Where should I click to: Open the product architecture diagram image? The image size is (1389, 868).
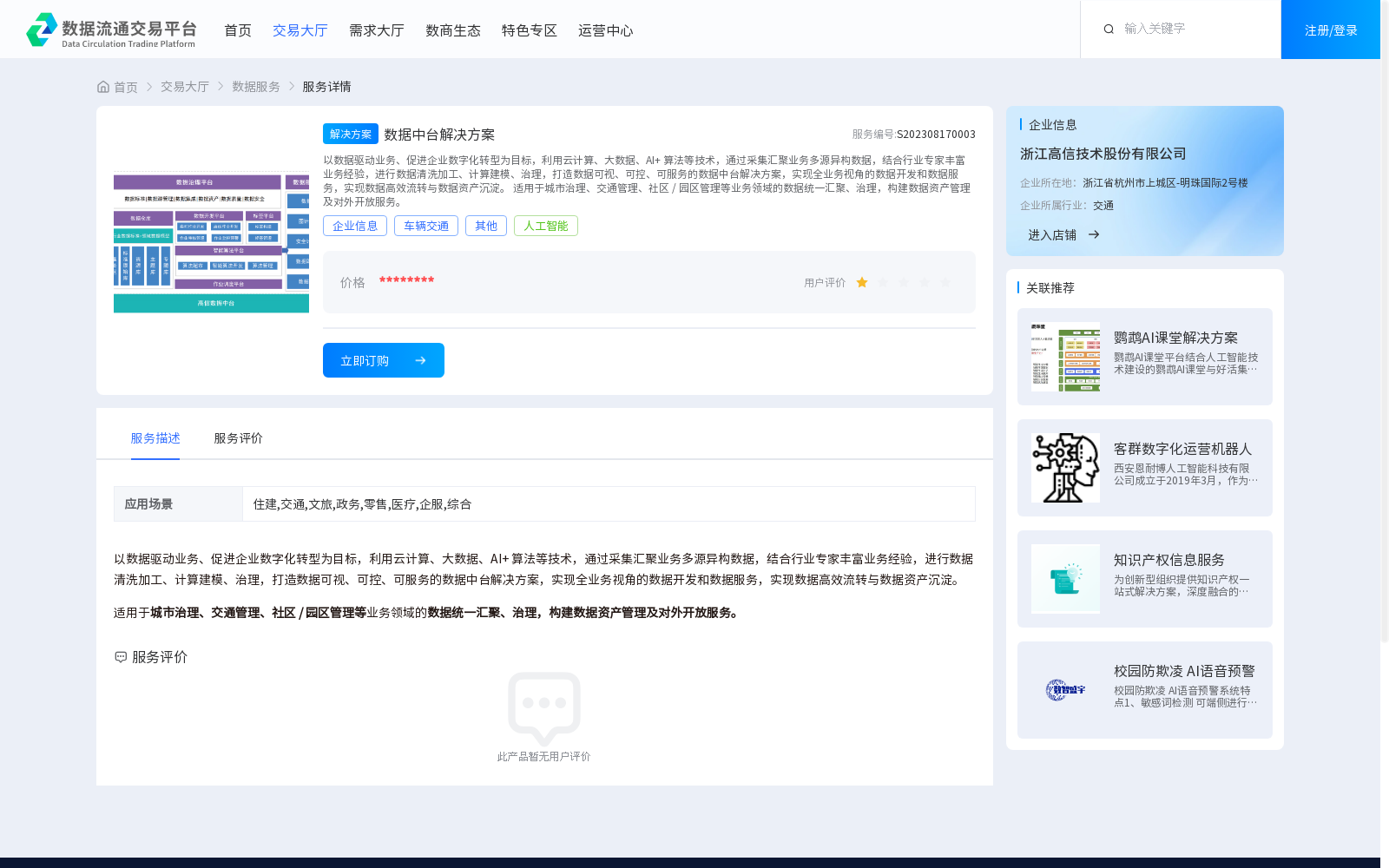[x=211, y=243]
